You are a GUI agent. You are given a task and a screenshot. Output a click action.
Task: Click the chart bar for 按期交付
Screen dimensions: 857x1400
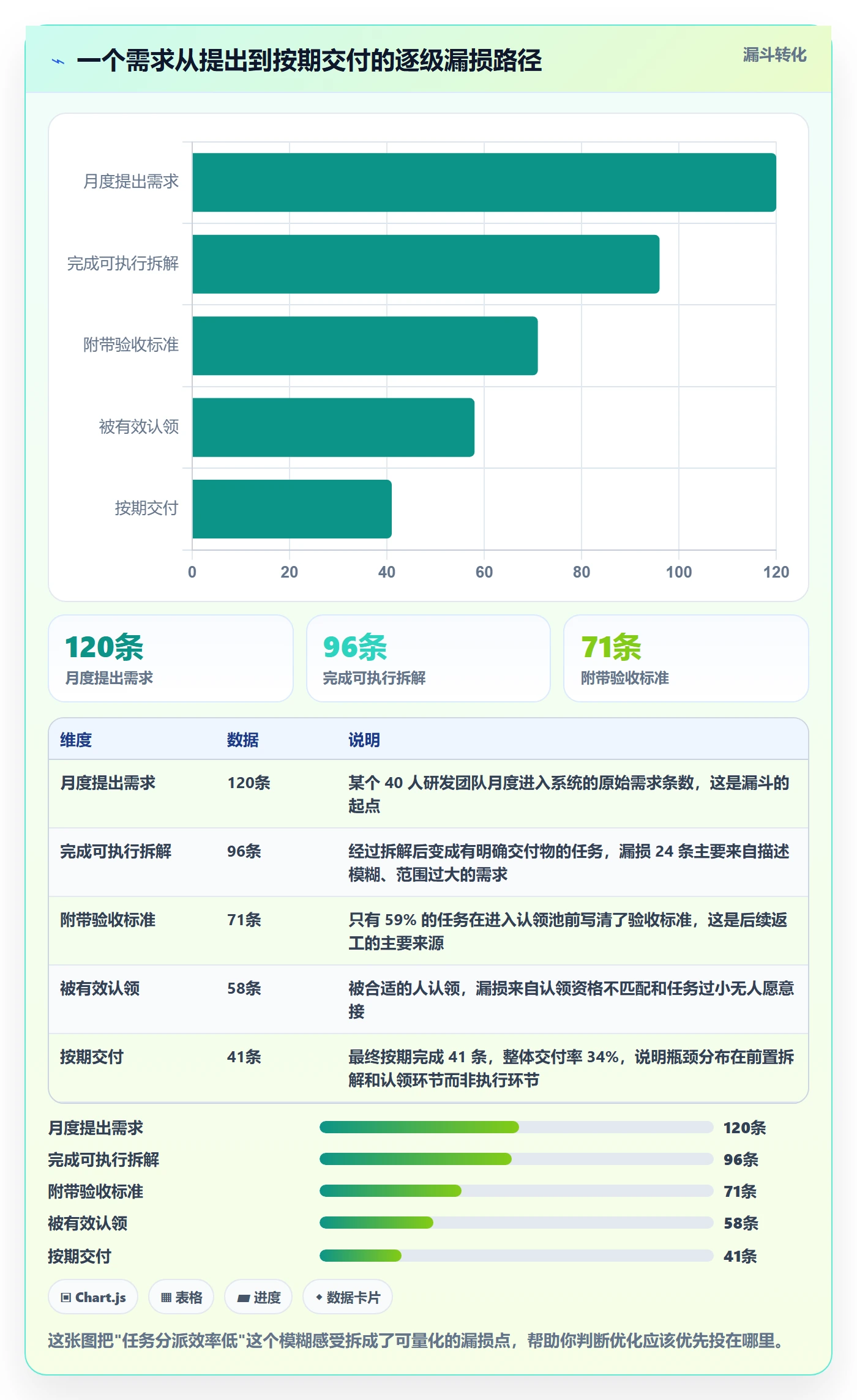[x=292, y=509]
